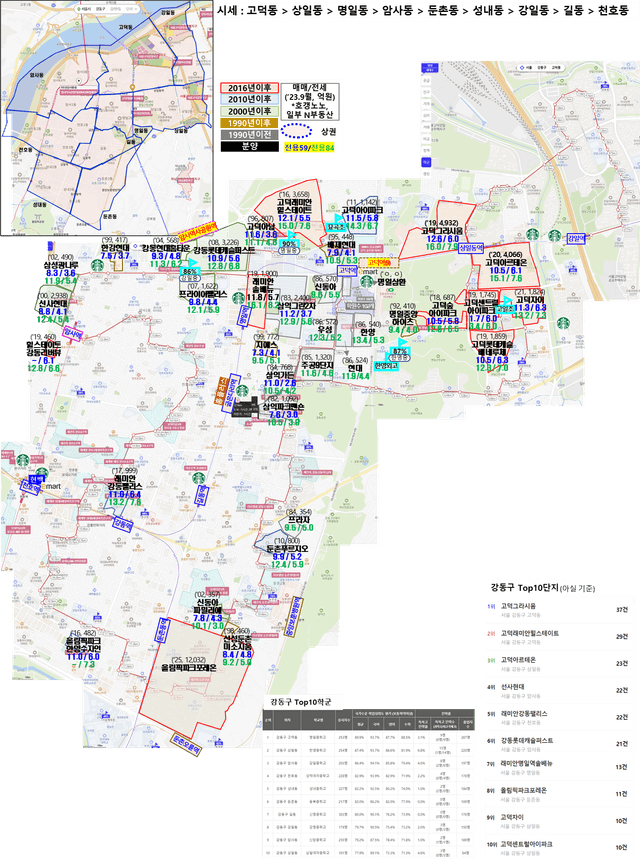Click the 올림픽파크포레온 label on map

click(189, 668)
